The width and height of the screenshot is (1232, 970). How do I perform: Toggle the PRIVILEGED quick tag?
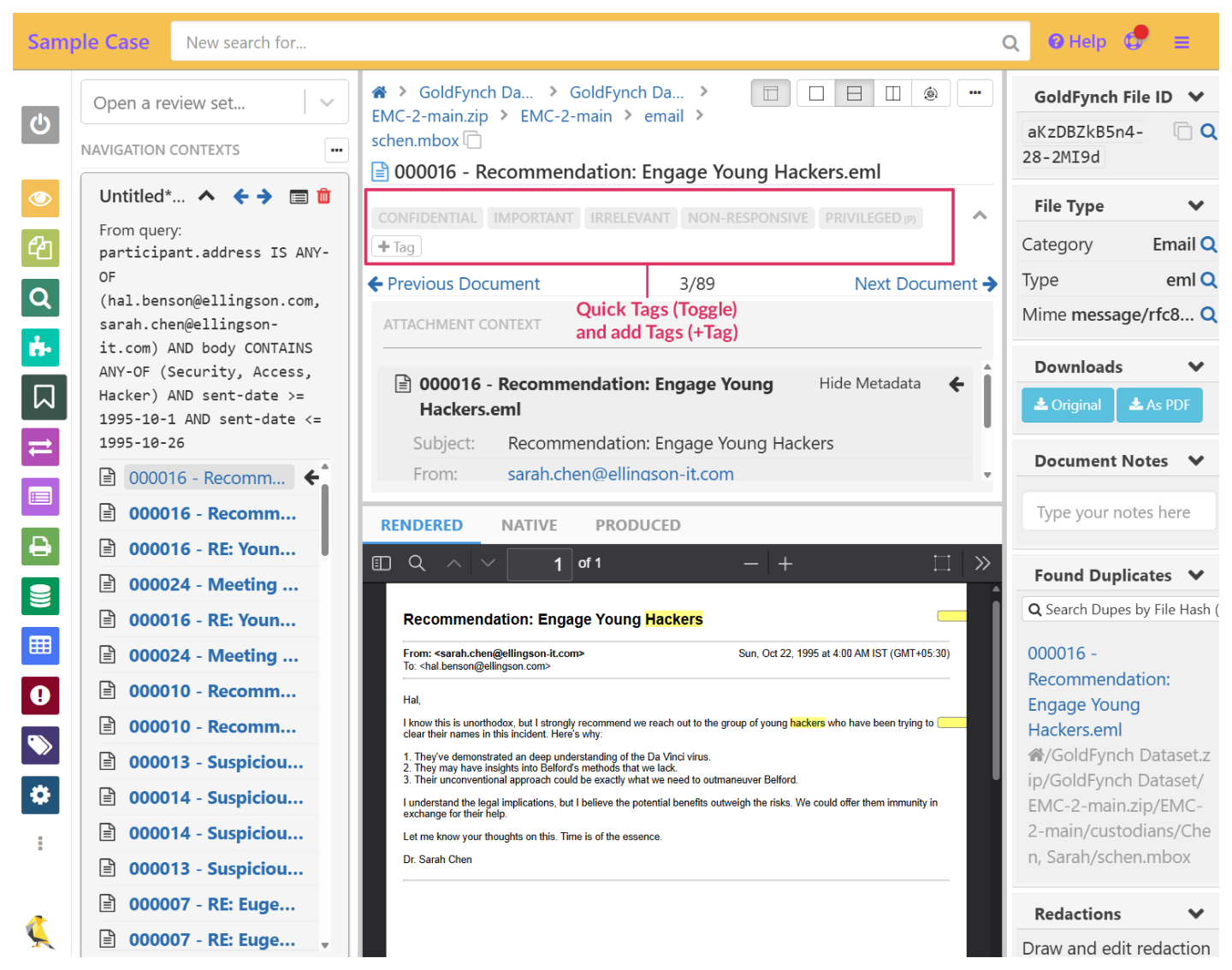click(869, 218)
